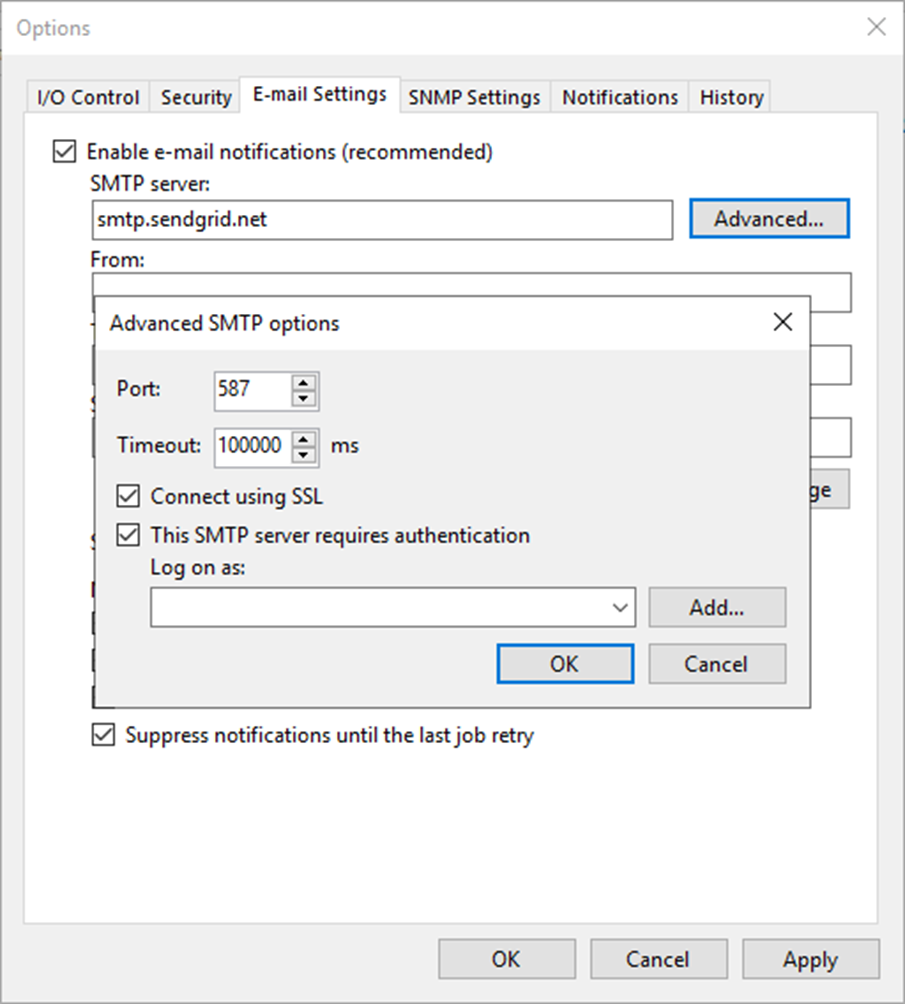This screenshot has width=905, height=1004.
Task: Click the Port number input field
Action: pos(252,389)
